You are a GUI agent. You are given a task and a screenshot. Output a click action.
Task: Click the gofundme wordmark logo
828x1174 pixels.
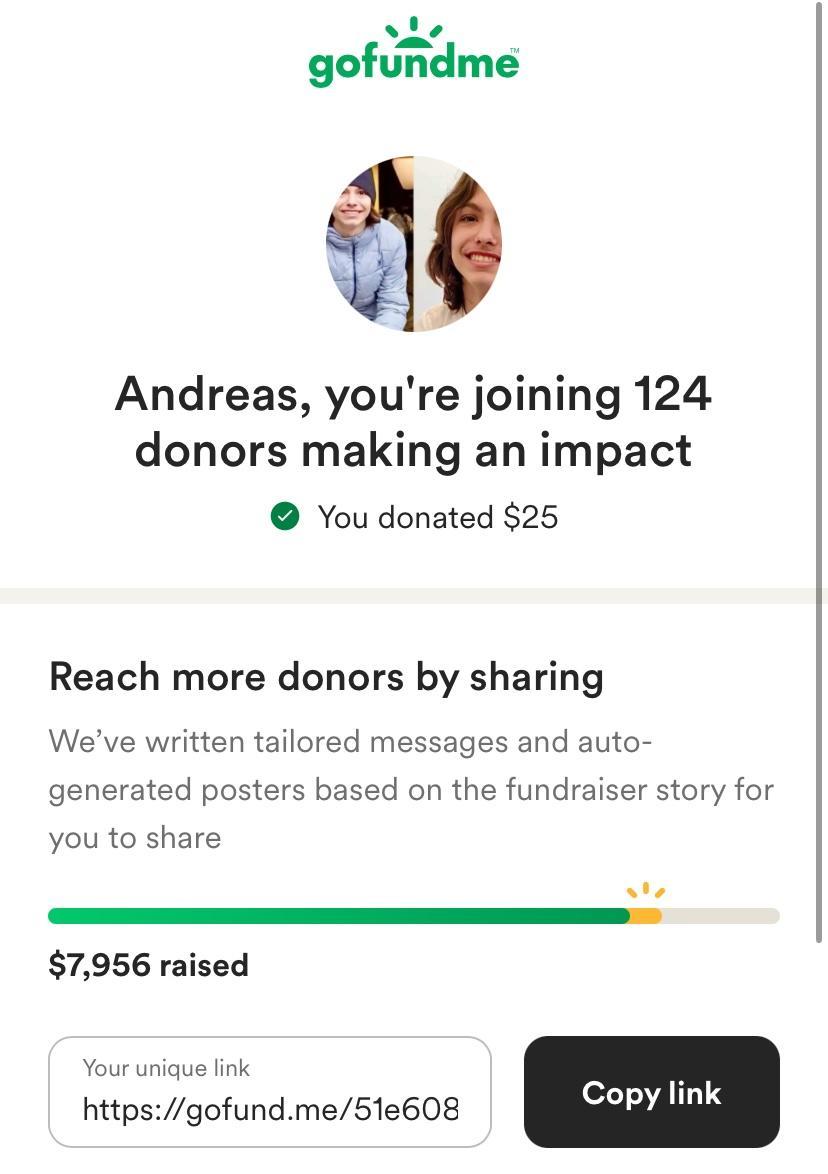(x=414, y=66)
